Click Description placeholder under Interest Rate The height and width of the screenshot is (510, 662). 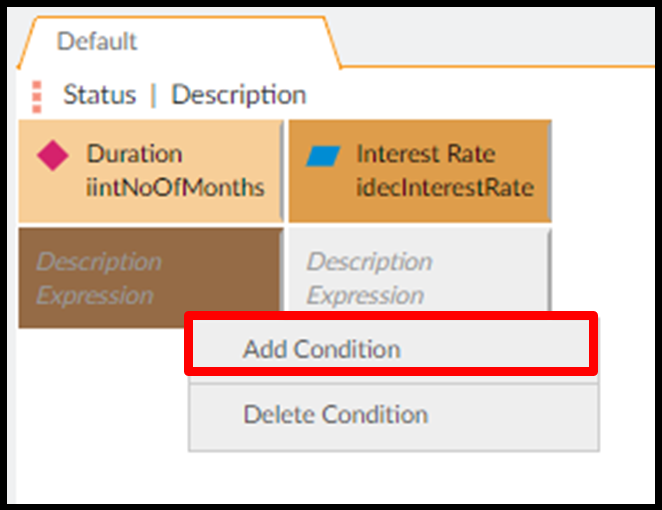[369, 262]
